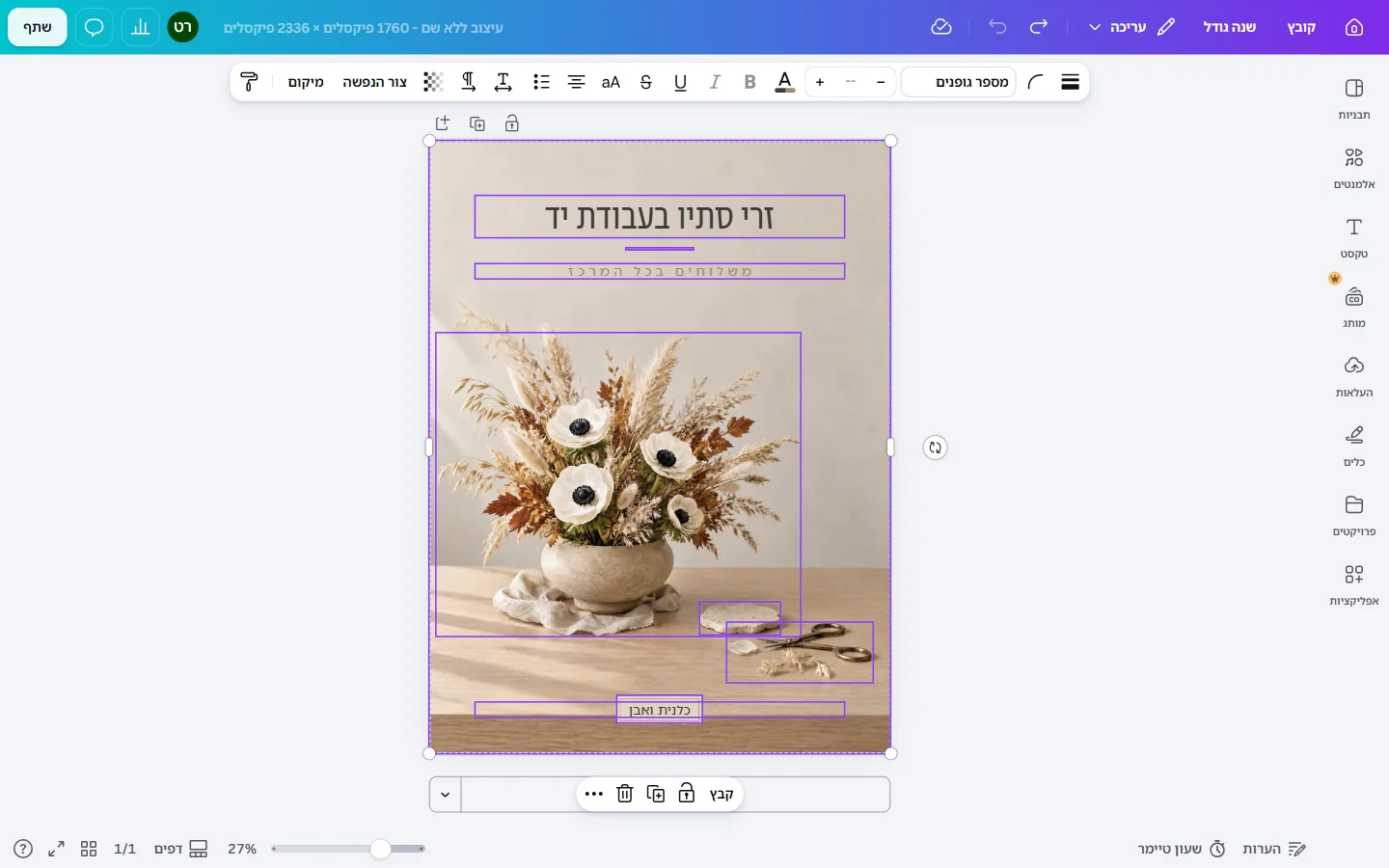This screenshot has height=868, width=1389.
Task: Copy style with paint roller icon
Action: coord(250,82)
